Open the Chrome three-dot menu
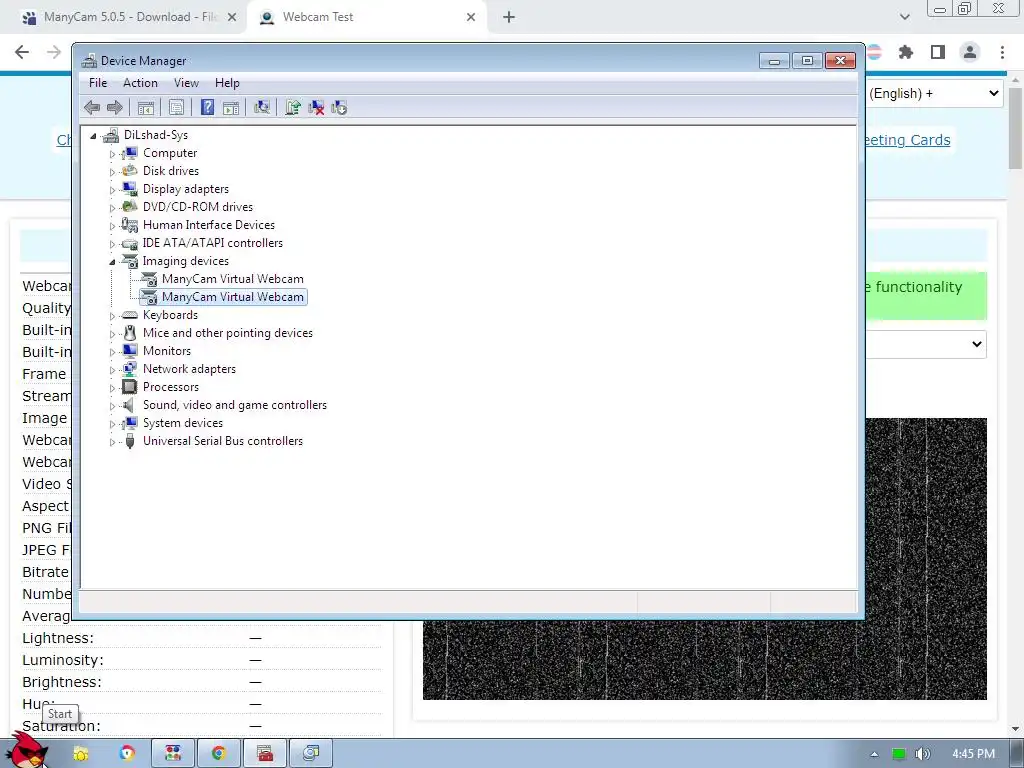Image resolution: width=1024 pixels, height=768 pixels. pyautogui.click(x=1002, y=52)
